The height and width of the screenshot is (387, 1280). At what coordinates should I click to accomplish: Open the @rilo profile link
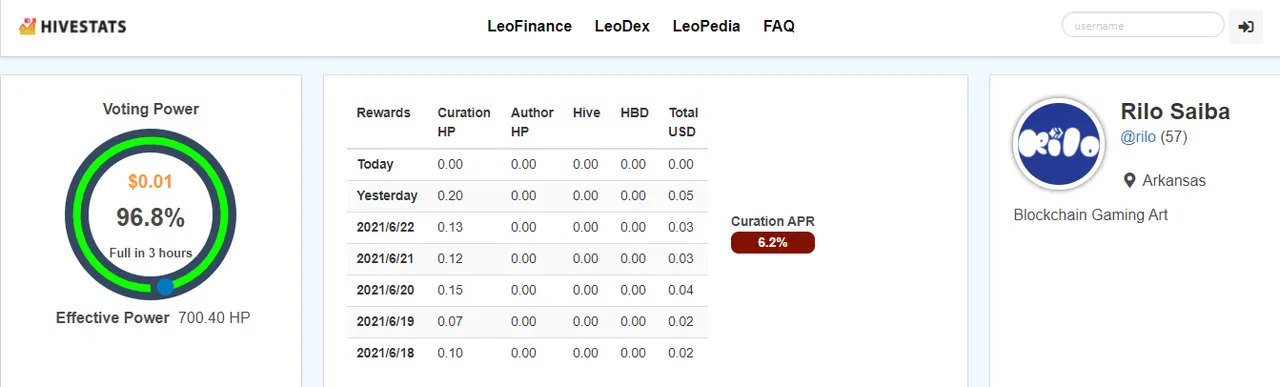1138,137
